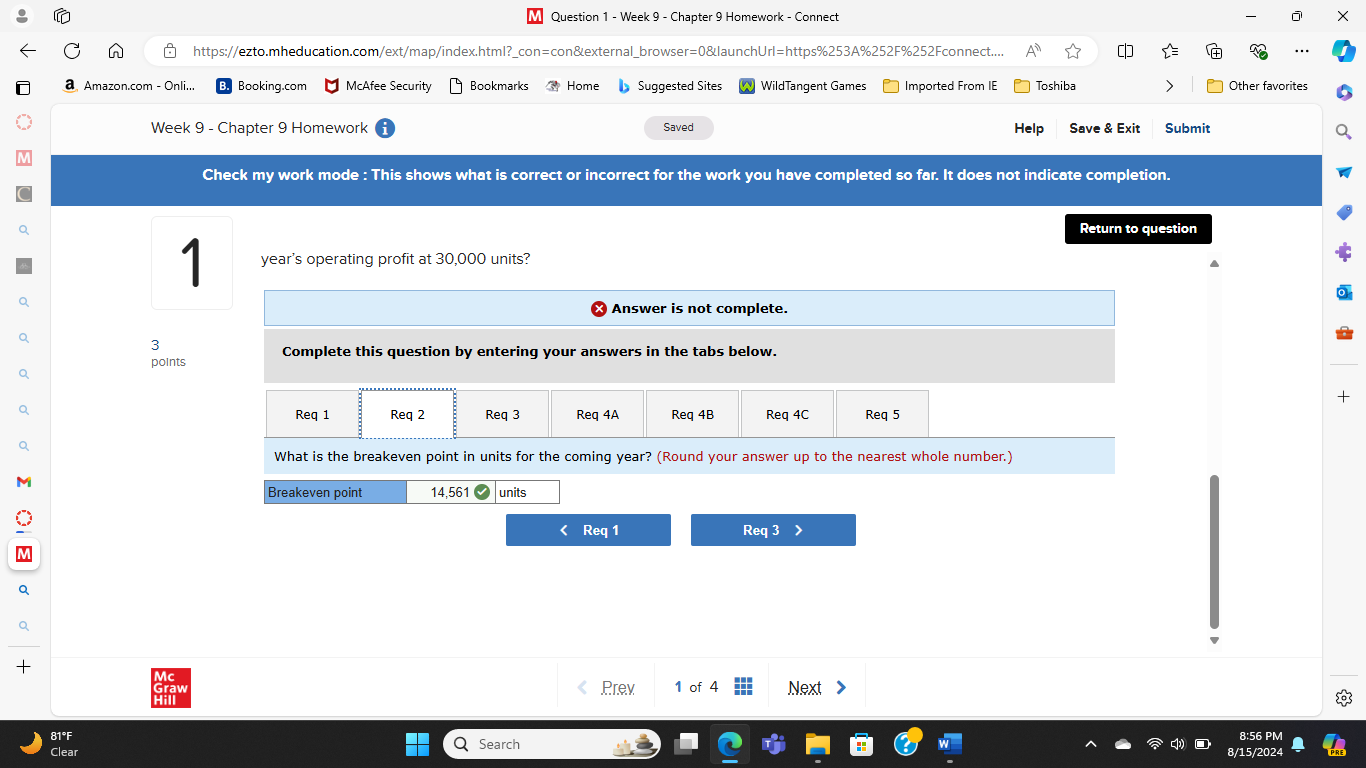The height and width of the screenshot is (768, 1366).
Task: Open sidebar settings gear icon
Action: (x=1344, y=698)
